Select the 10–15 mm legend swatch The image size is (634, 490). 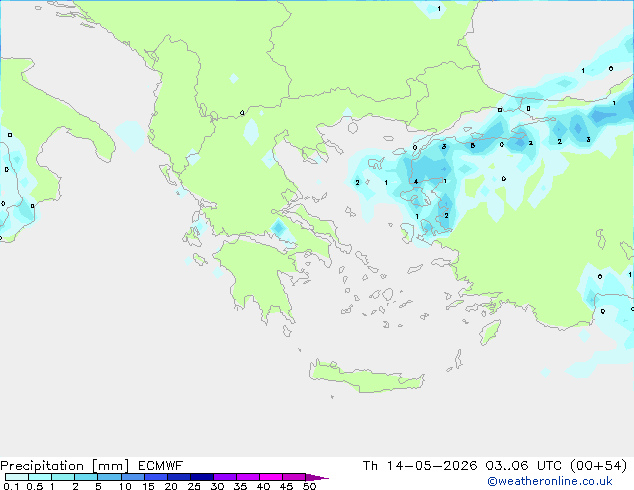132,477
